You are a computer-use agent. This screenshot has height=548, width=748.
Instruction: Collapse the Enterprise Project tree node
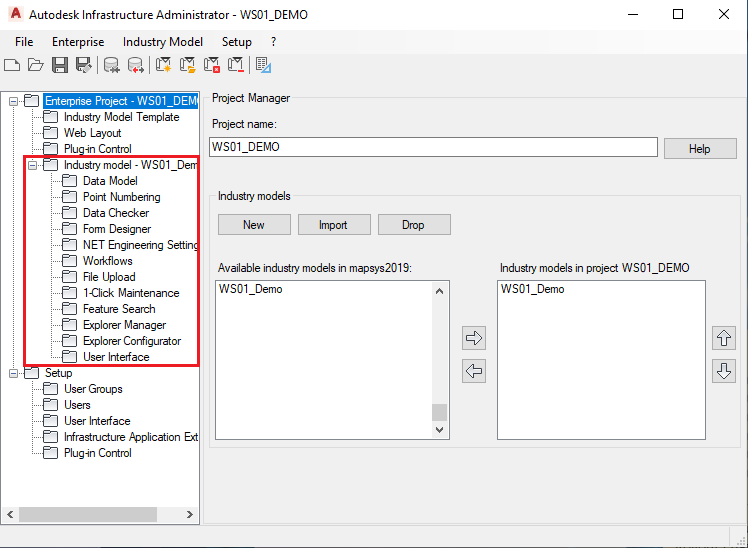(x=13, y=101)
